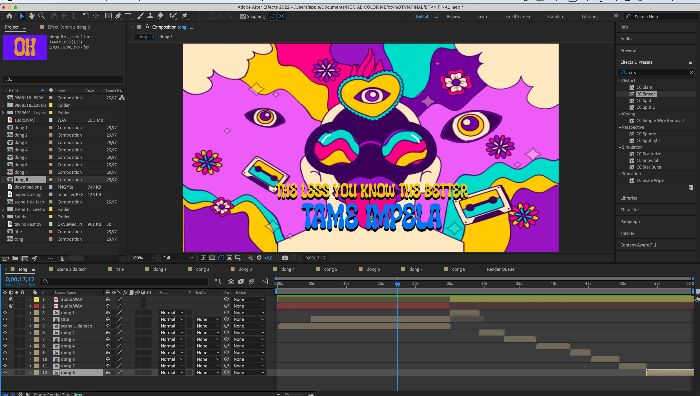Viewport: 700px width, 396px height.
Task: Collapse the Perspective effects category
Action: [621, 127]
